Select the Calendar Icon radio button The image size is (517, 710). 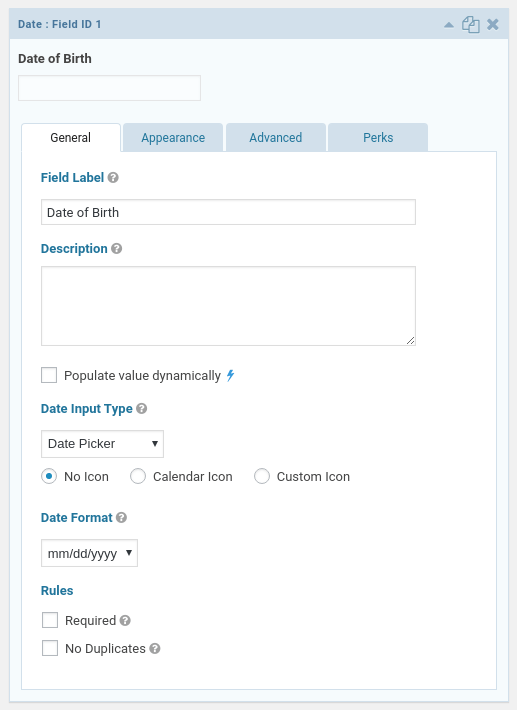click(x=138, y=476)
